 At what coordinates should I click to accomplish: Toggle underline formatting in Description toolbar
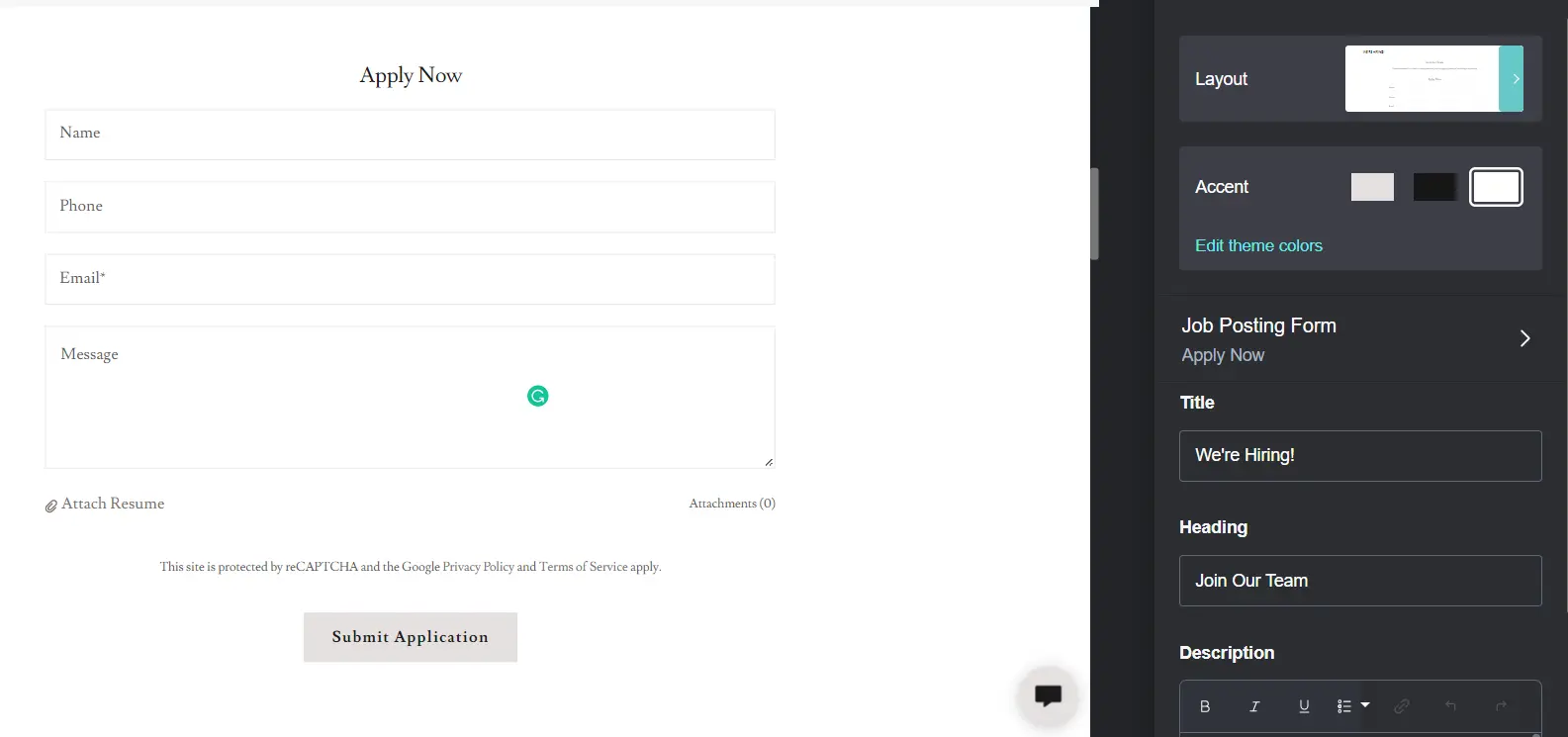[x=1304, y=706]
